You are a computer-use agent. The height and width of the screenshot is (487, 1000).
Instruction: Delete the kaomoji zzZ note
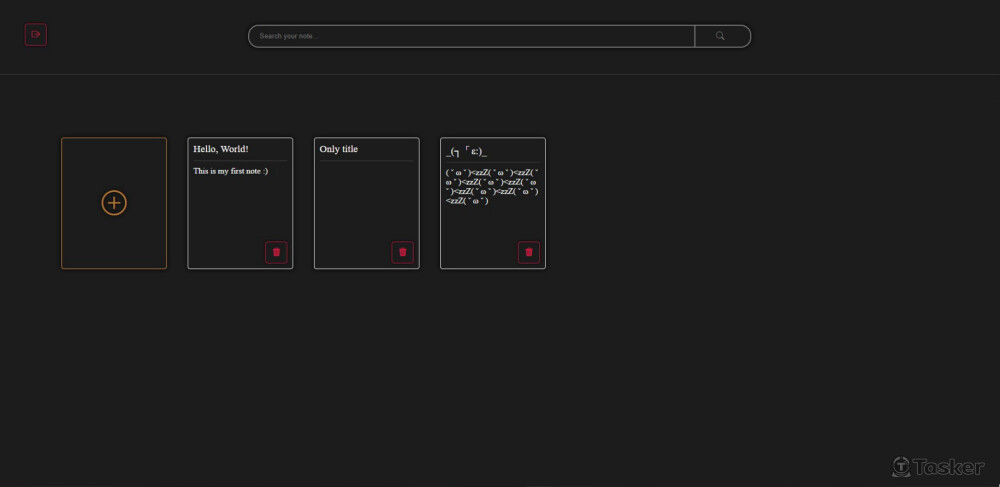(528, 252)
